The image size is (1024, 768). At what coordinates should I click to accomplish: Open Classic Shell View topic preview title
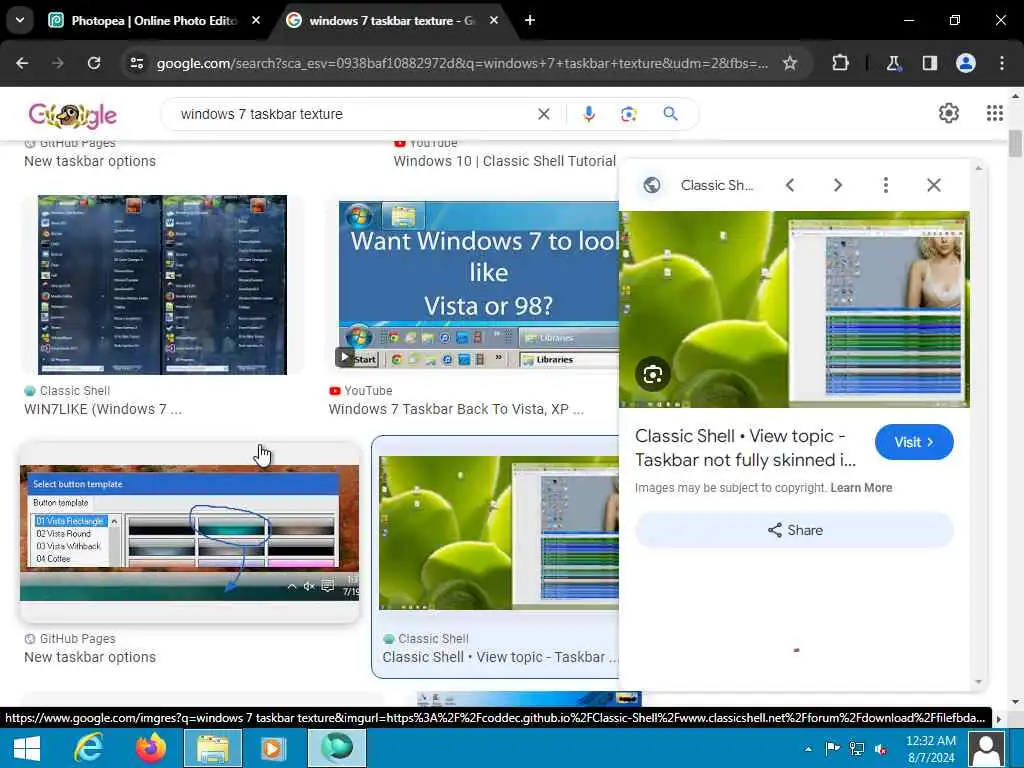pos(745,448)
